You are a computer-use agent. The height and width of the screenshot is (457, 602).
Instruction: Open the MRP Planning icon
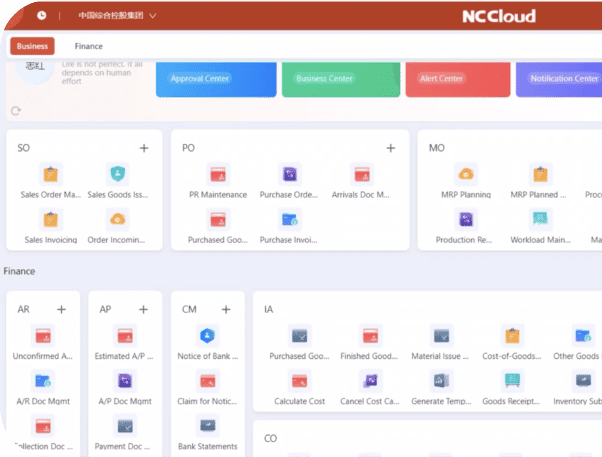(x=466, y=174)
